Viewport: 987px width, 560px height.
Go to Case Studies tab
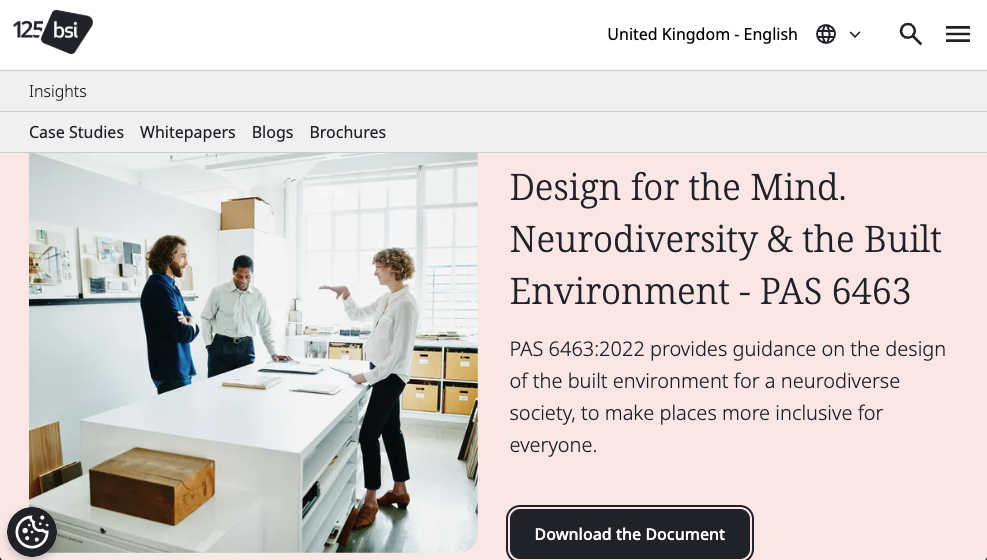[x=76, y=132]
